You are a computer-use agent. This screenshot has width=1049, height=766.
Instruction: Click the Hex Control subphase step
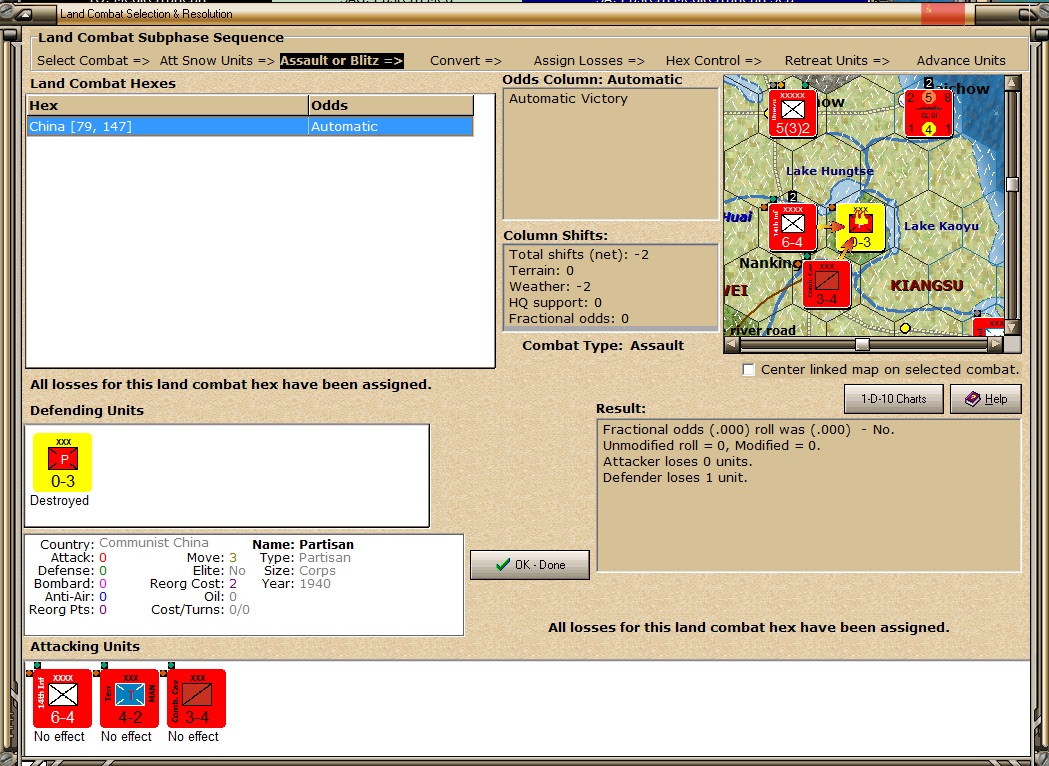[713, 61]
